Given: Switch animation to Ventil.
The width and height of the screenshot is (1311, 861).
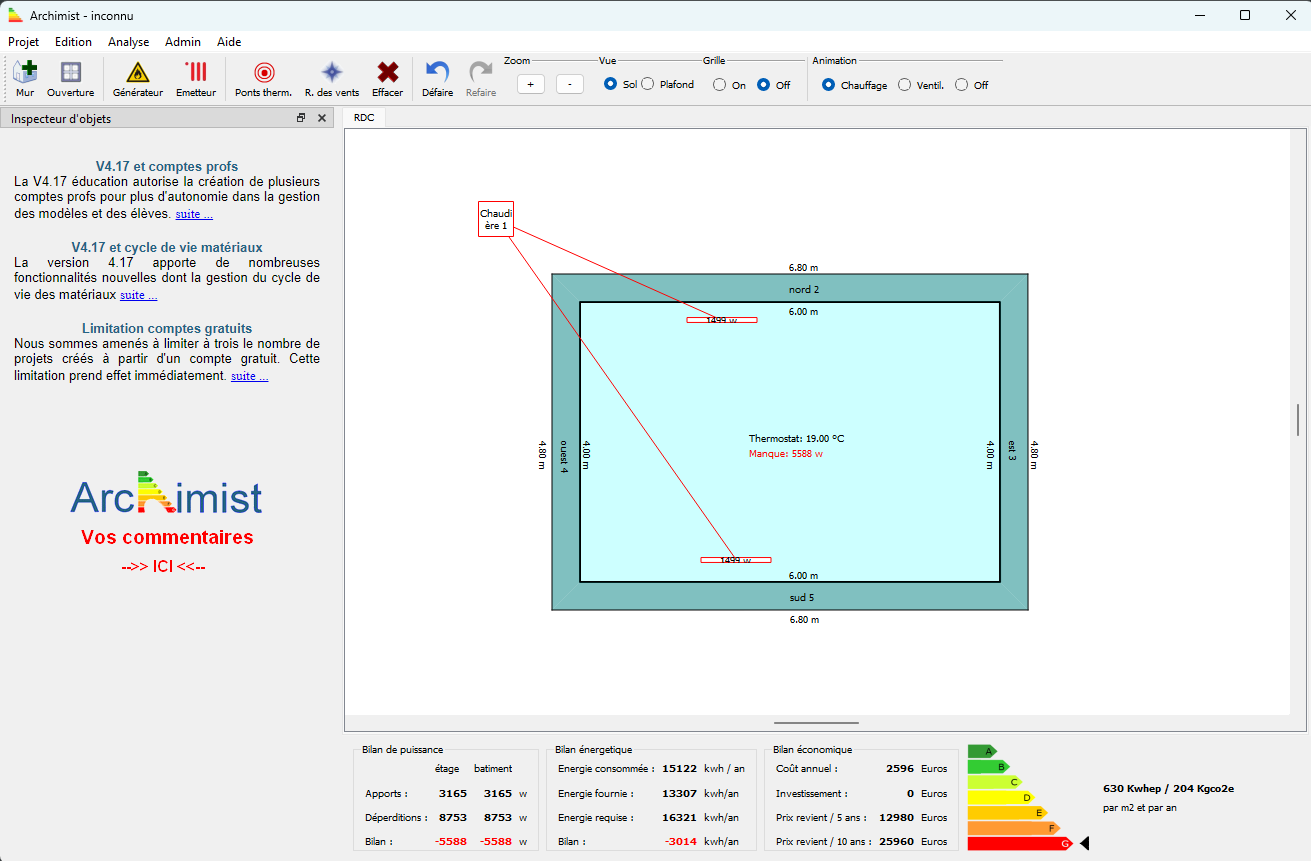Looking at the screenshot, I should (905, 85).
